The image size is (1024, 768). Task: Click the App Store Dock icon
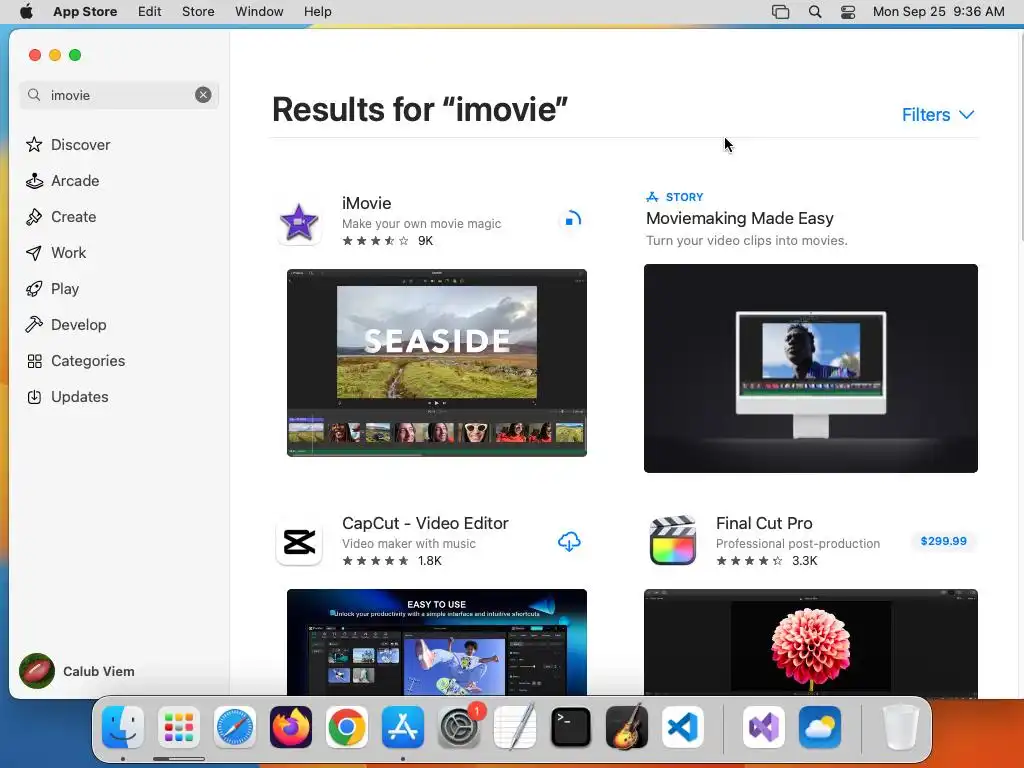(402, 727)
